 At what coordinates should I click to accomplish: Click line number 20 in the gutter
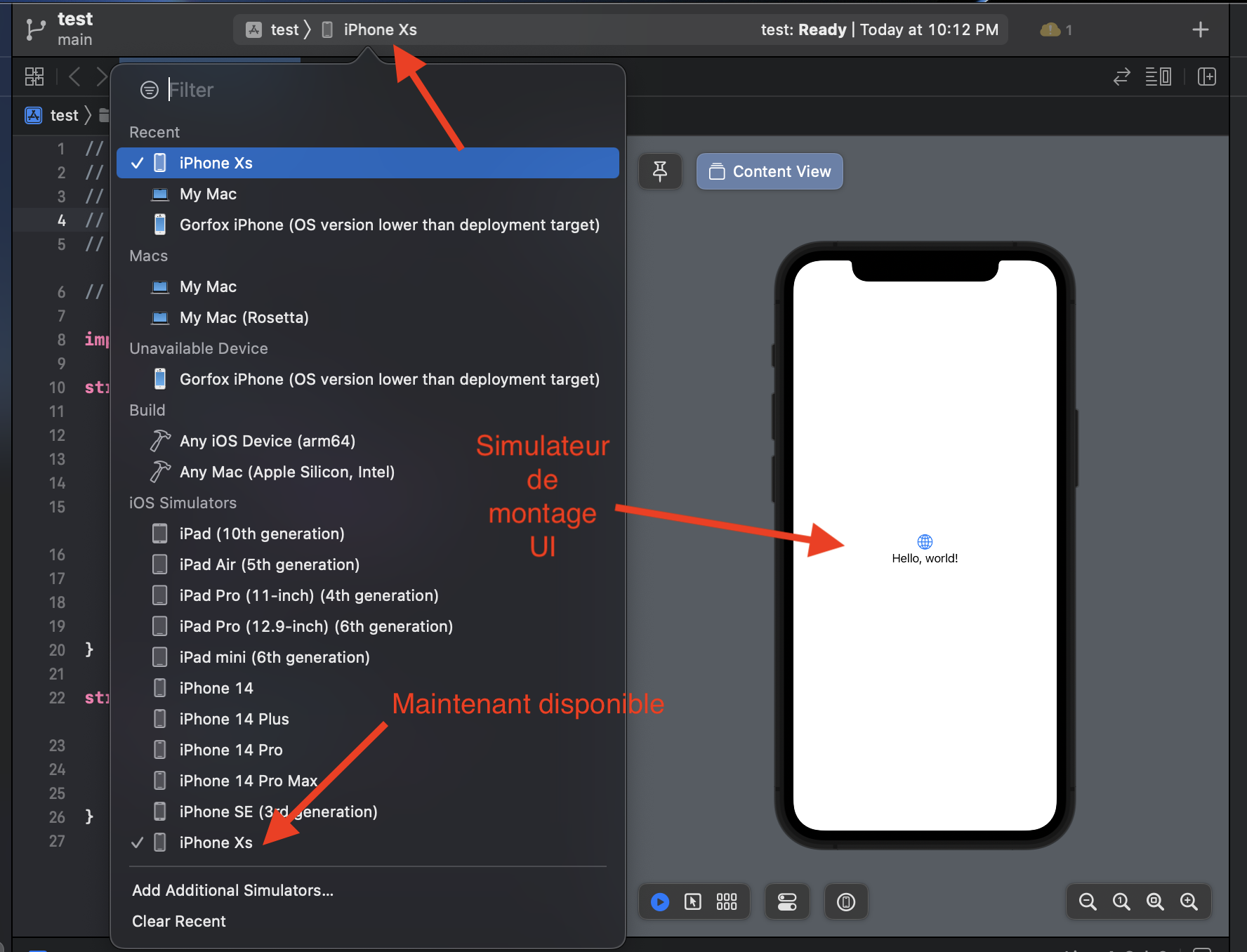[57, 650]
